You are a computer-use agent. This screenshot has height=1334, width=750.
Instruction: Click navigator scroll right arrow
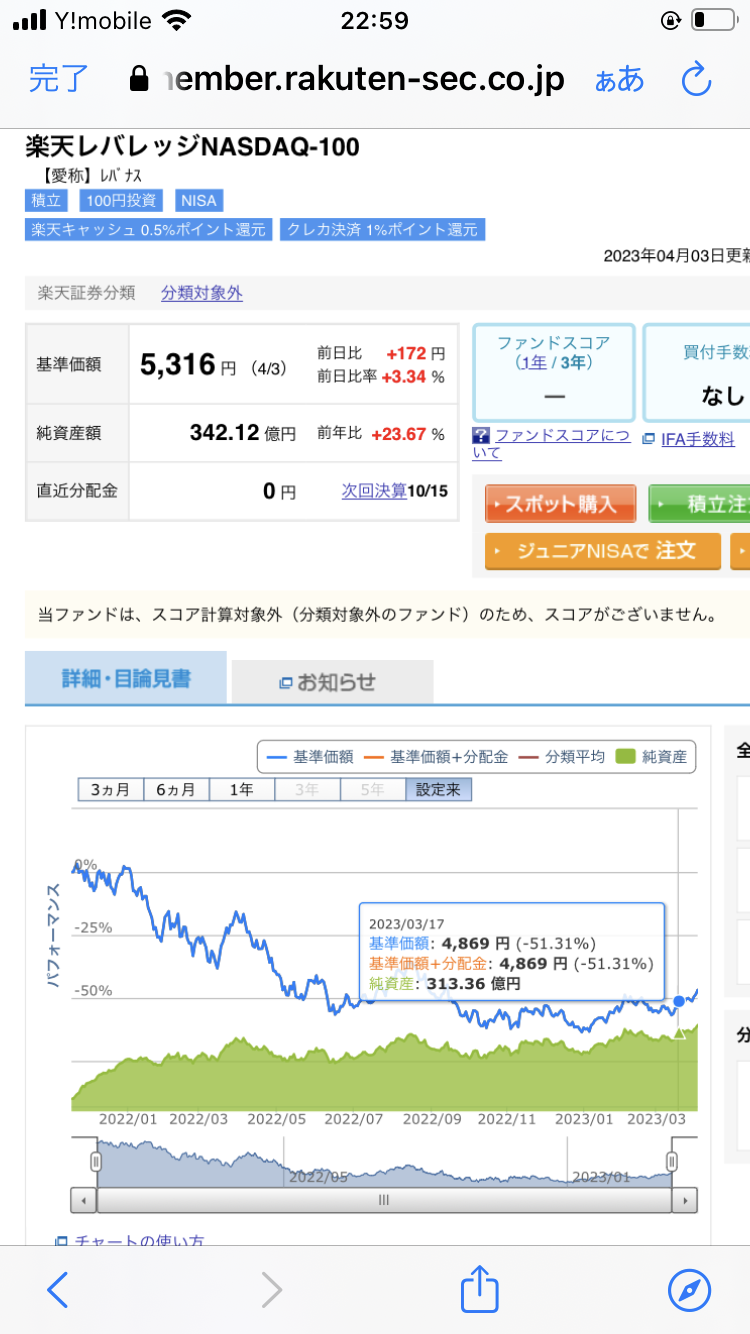684,1199
